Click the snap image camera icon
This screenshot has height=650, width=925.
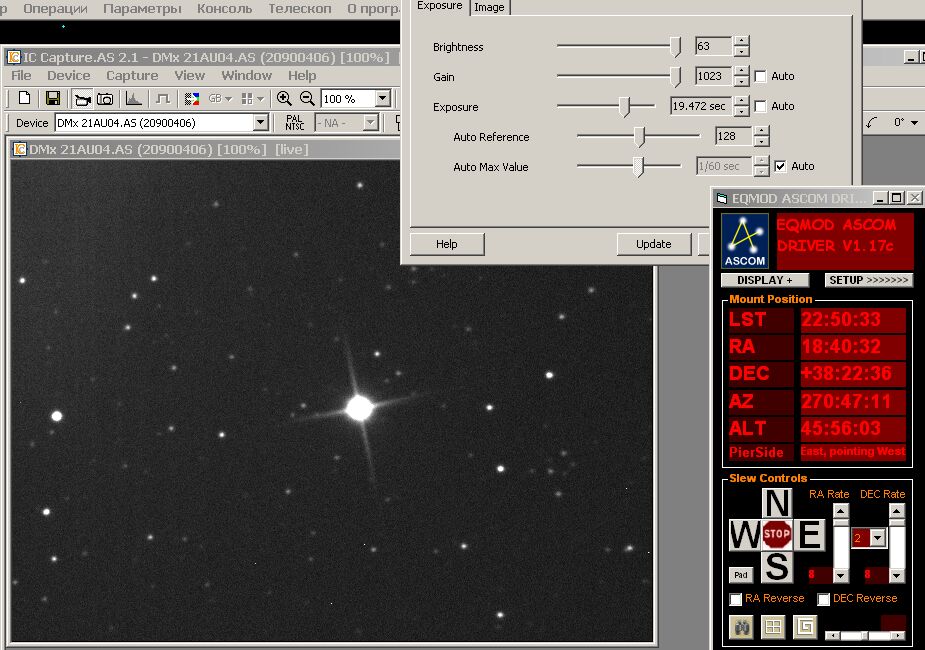point(105,98)
